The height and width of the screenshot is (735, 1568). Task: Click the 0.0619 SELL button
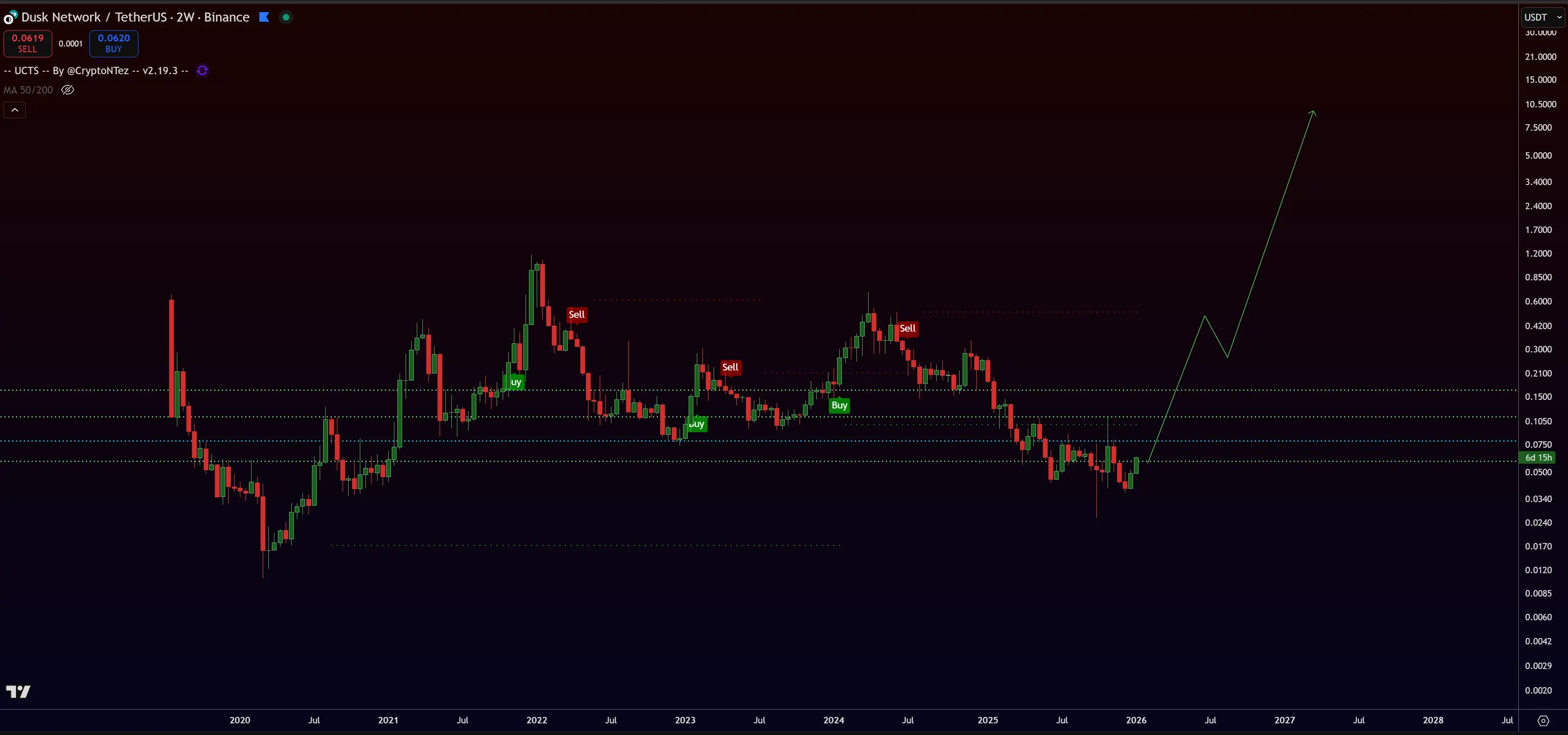pos(27,43)
